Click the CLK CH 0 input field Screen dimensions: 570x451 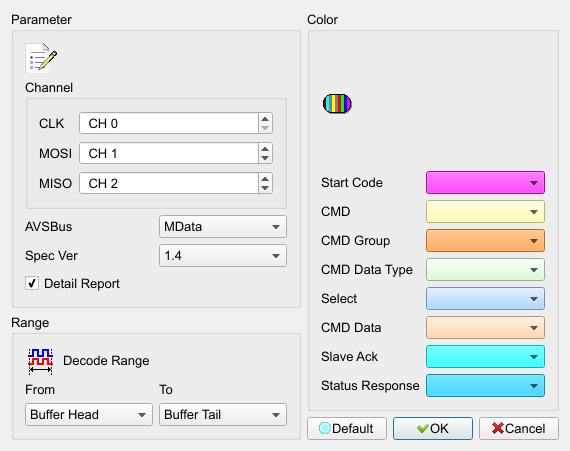169,123
